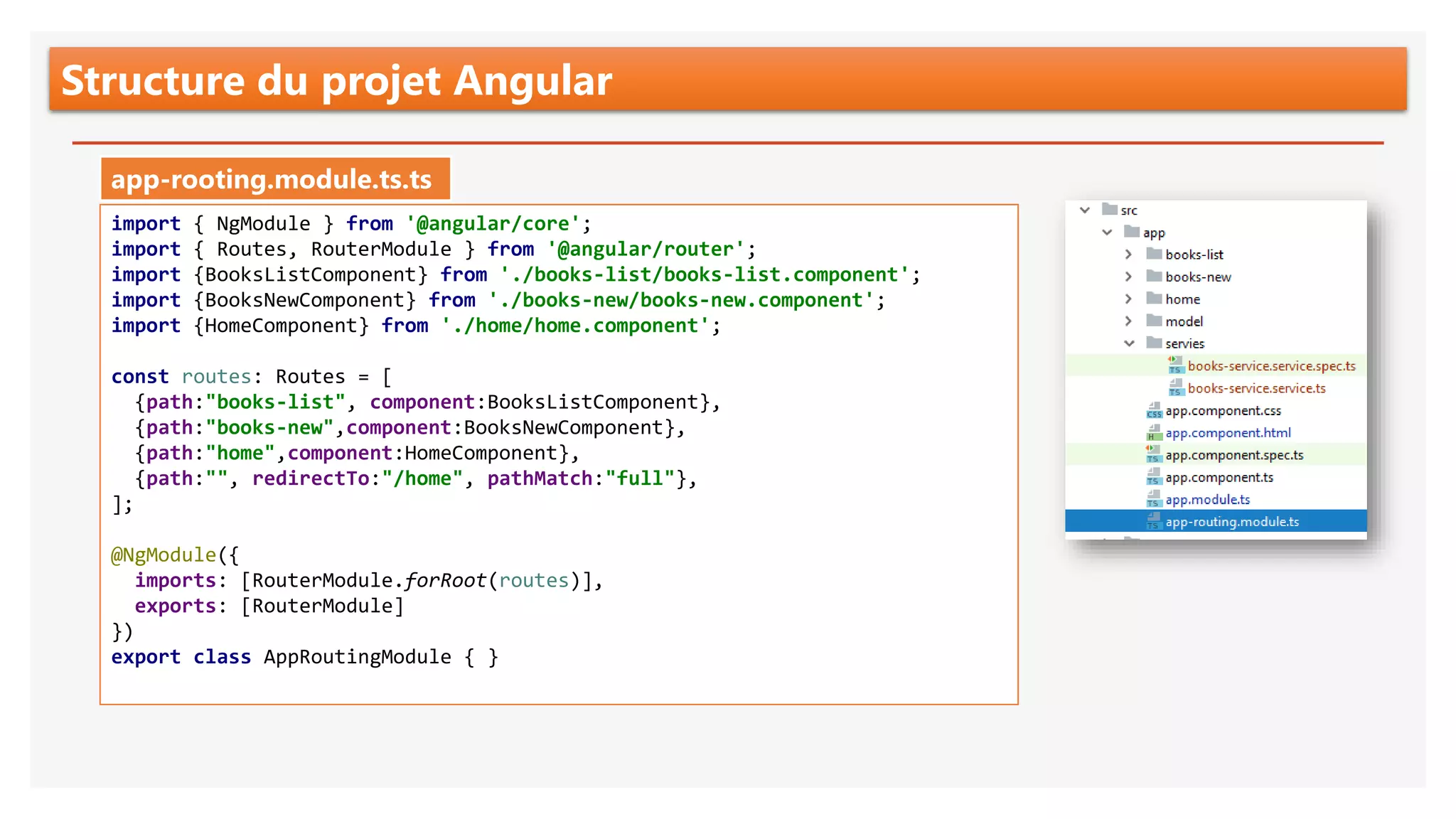Expand the home folder chevron
The width and height of the screenshot is (1456, 819).
pos(1128,299)
